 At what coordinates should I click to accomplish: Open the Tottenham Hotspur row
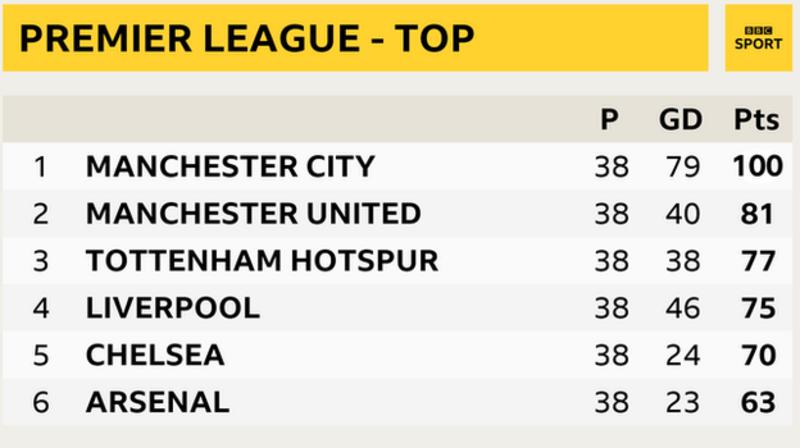pyautogui.click(x=397, y=261)
